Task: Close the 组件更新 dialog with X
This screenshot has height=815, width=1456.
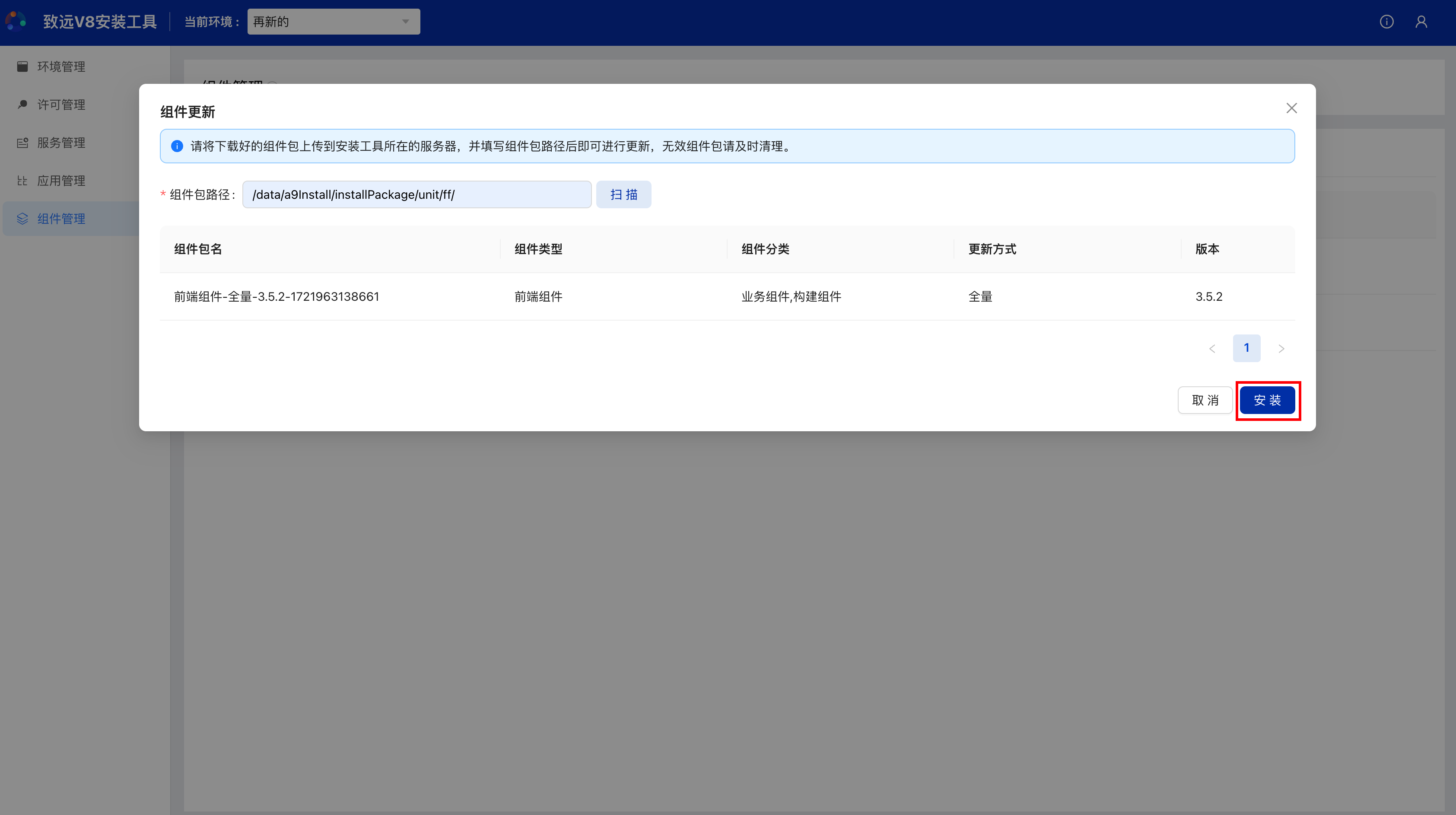Action: (x=1291, y=108)
